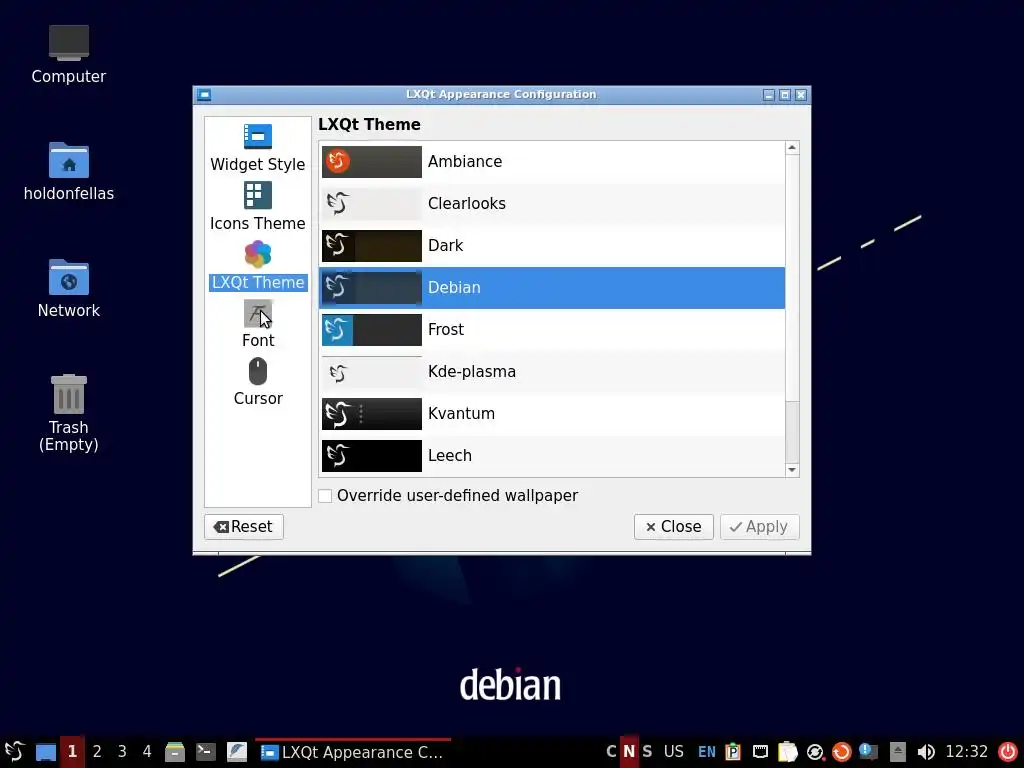The height and width of the screenshot is (768, 1024).
Task: Click the Close button
Action: (673, 526)
